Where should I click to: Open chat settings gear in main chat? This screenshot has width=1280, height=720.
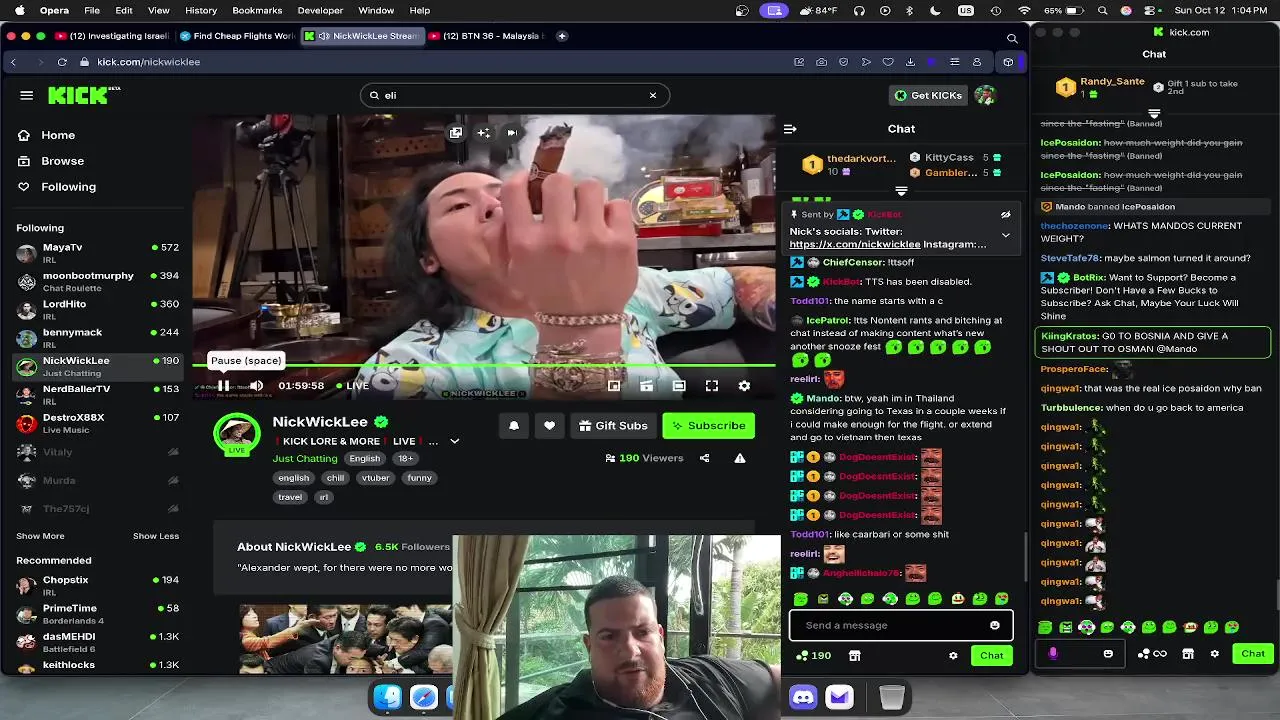coord(953,656)
